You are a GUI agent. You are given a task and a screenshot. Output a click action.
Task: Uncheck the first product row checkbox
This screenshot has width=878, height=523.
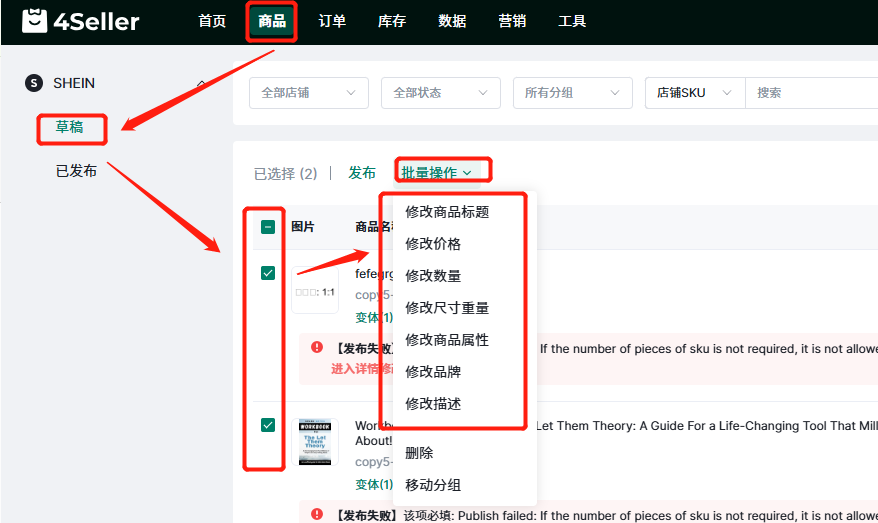pyautogui.click(x=268, y=273)
